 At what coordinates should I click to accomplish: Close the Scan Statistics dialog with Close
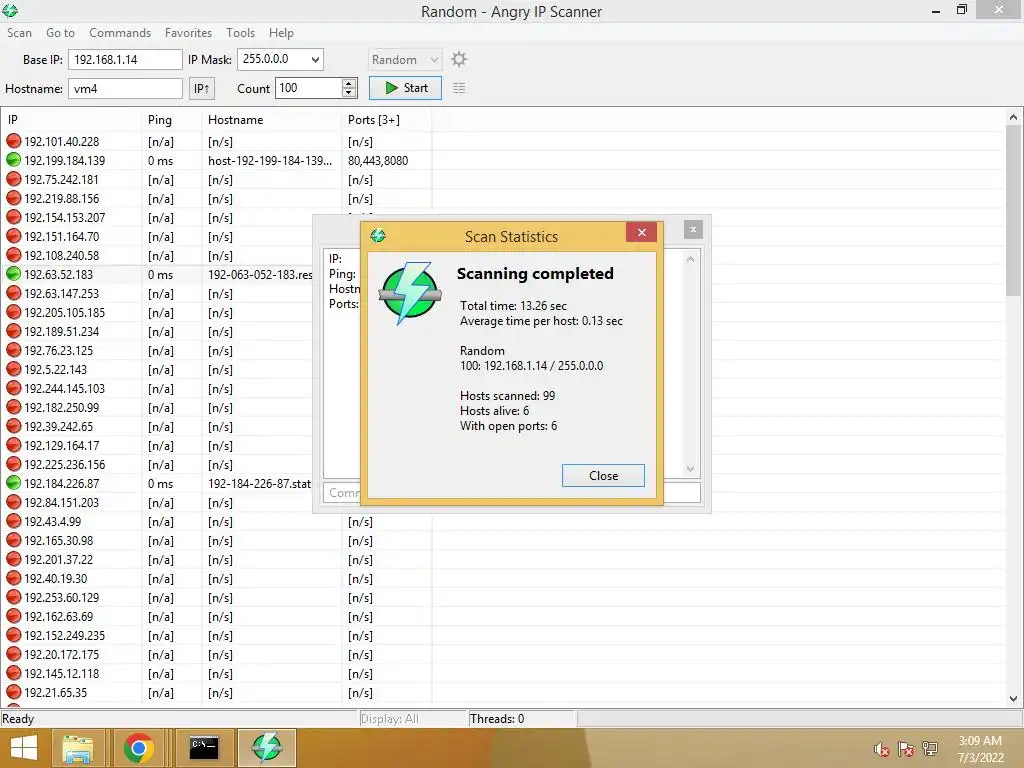(x=603, y=475)
